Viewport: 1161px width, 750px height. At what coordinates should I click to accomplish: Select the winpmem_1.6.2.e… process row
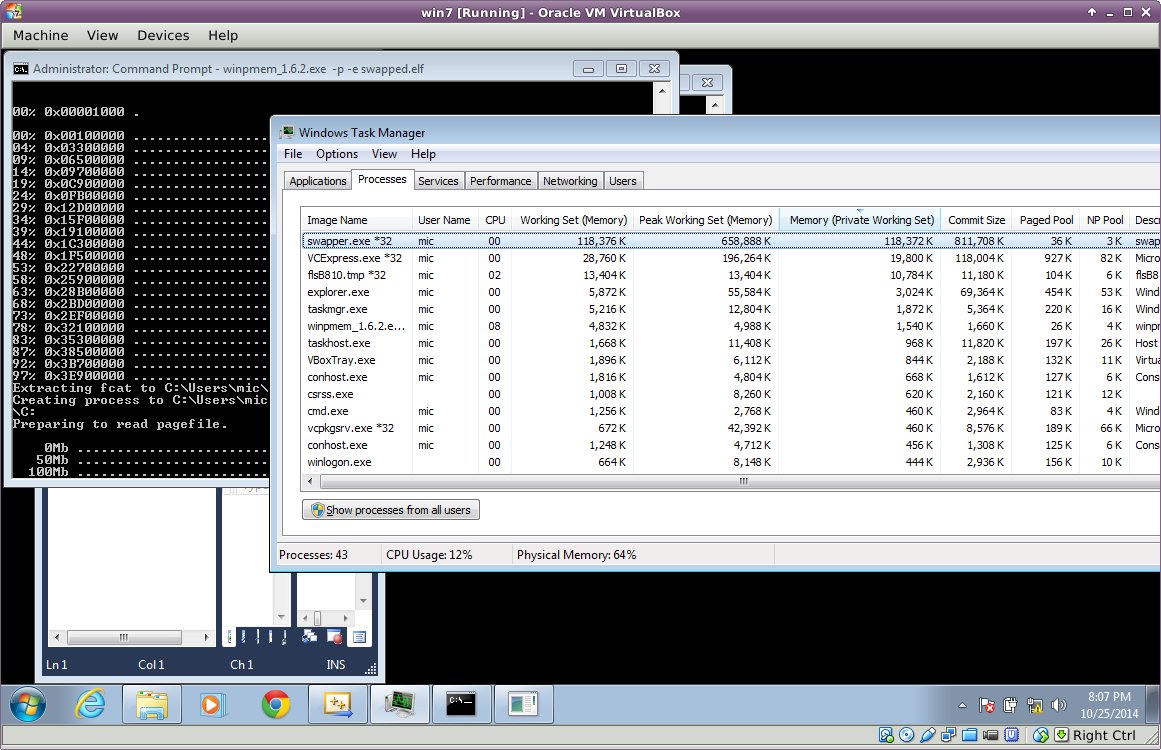coord(731,327)
